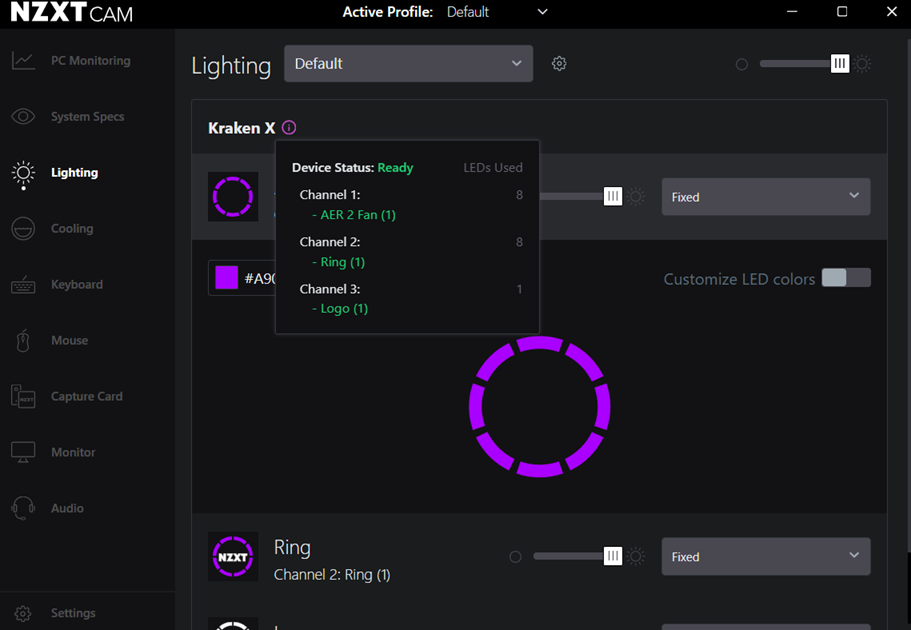This screenshot has width=911, height=630.
Task: Click the Audio headset icon
Action: click(x=23, y=508)
